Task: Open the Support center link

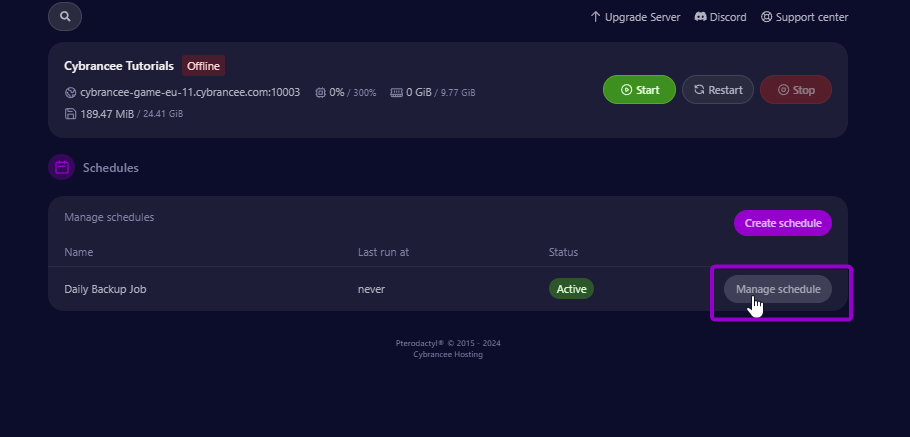Action: click(804, 17)
